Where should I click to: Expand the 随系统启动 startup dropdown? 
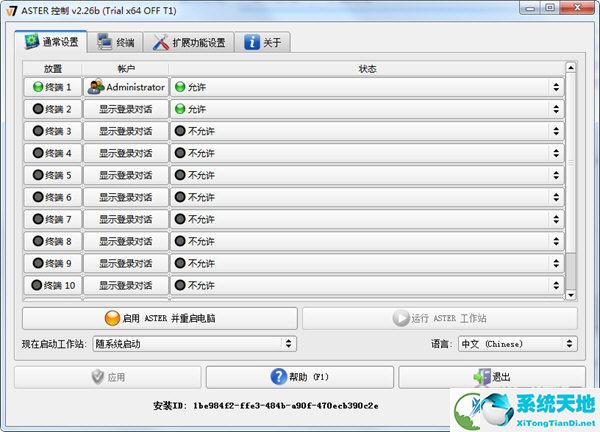194,344
